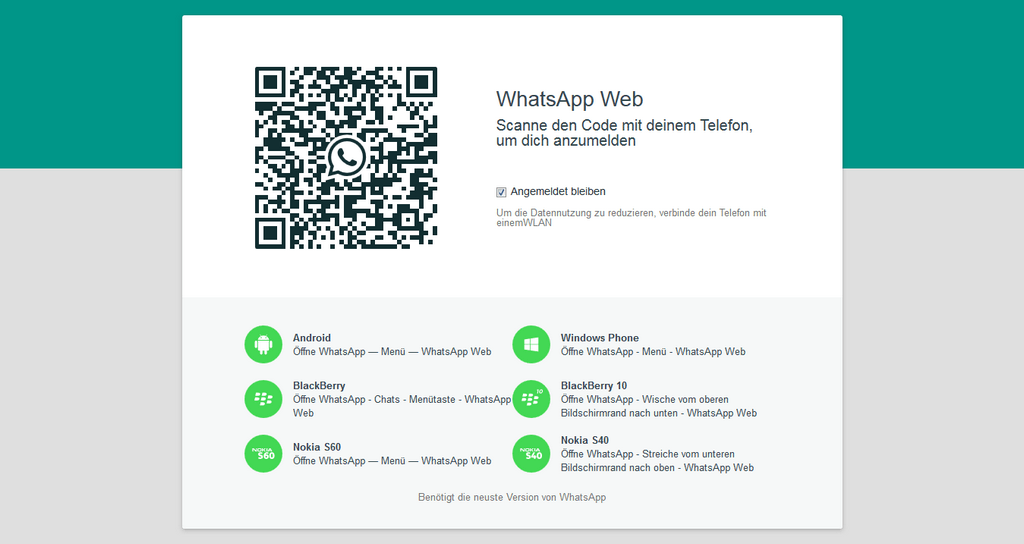Click the BlackBerry 10 logo icon

coord(531,399)
